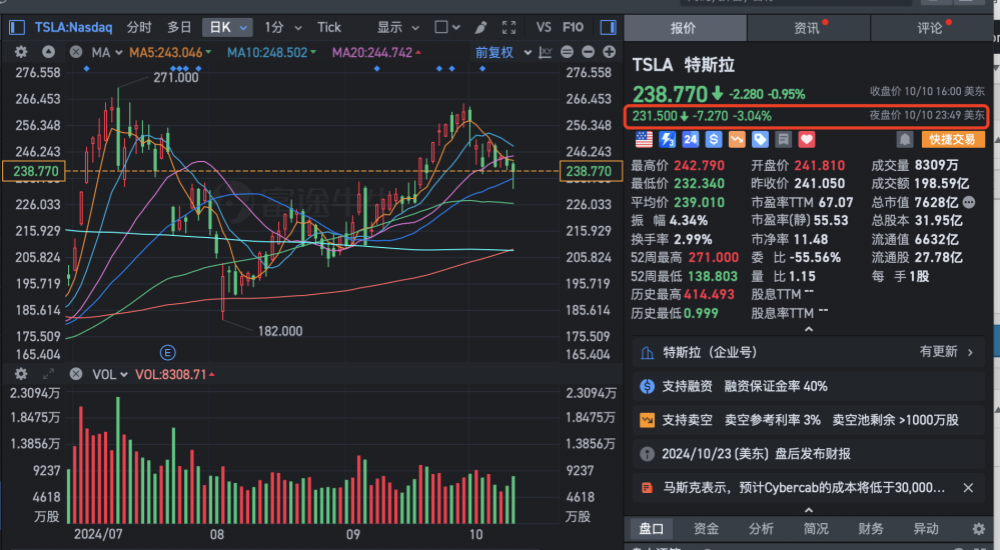Click the earnings E marker on chart

pyautogui.click(x=168, y=352)
